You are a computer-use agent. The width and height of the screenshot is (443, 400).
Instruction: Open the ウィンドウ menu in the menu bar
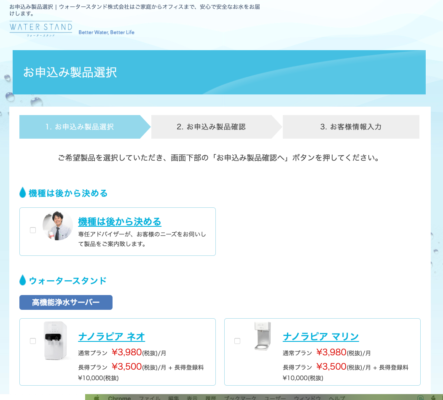(307, 398)
